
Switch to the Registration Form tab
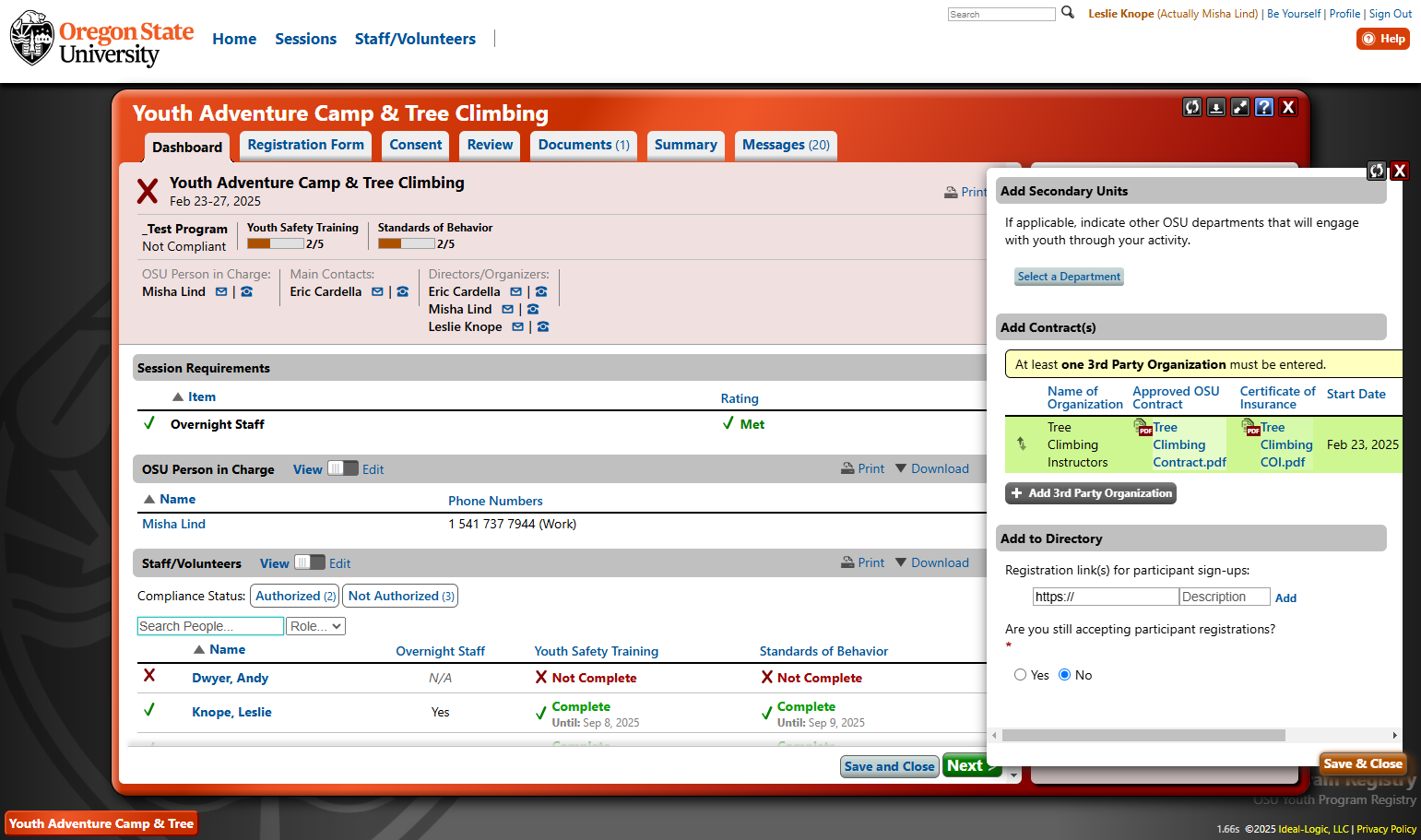click(x=306, y=145)
